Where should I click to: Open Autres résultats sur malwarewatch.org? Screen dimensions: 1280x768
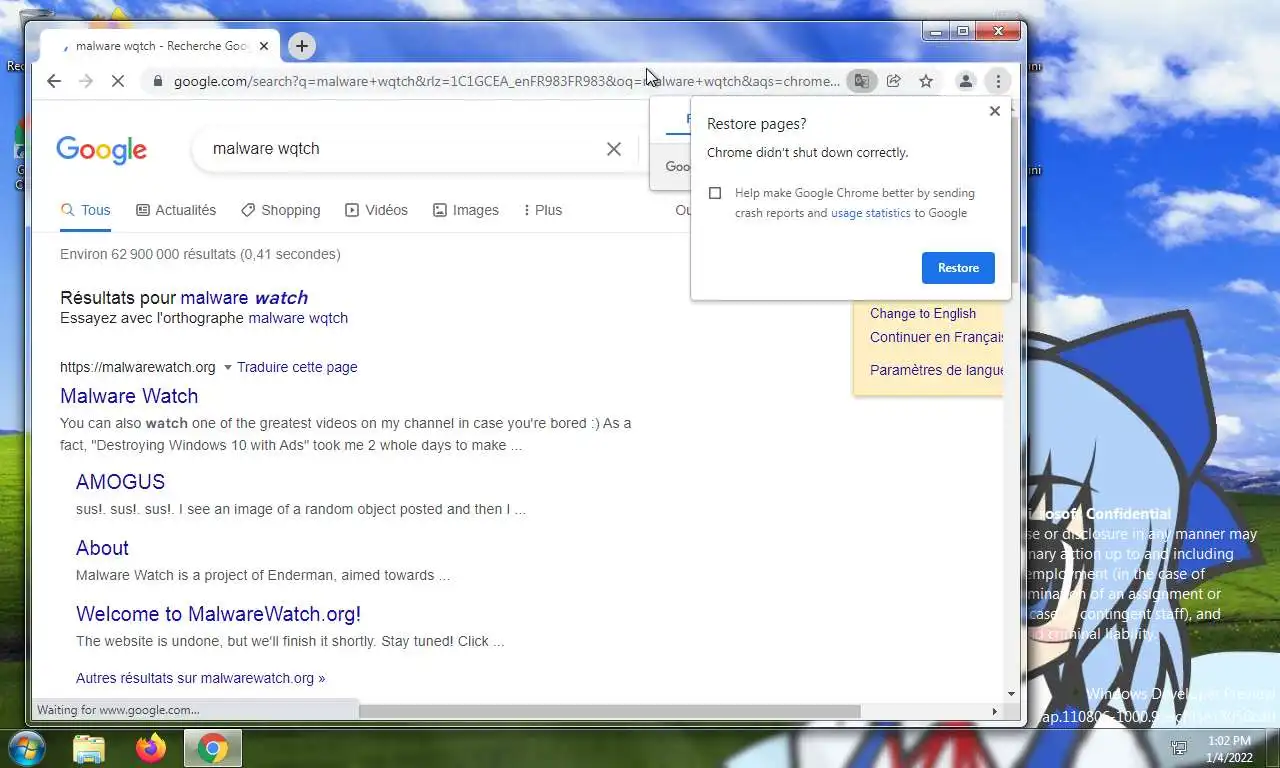[200, 678]
